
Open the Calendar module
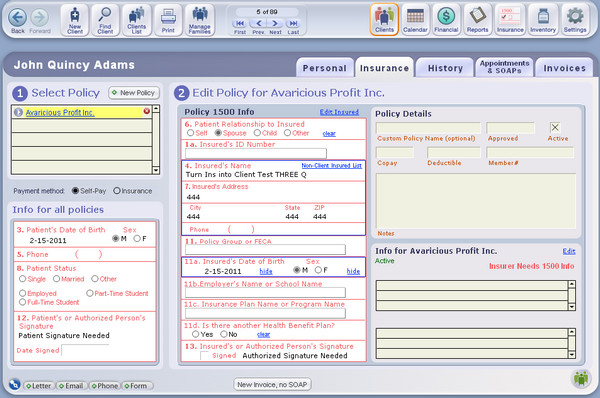pos(415,20)
